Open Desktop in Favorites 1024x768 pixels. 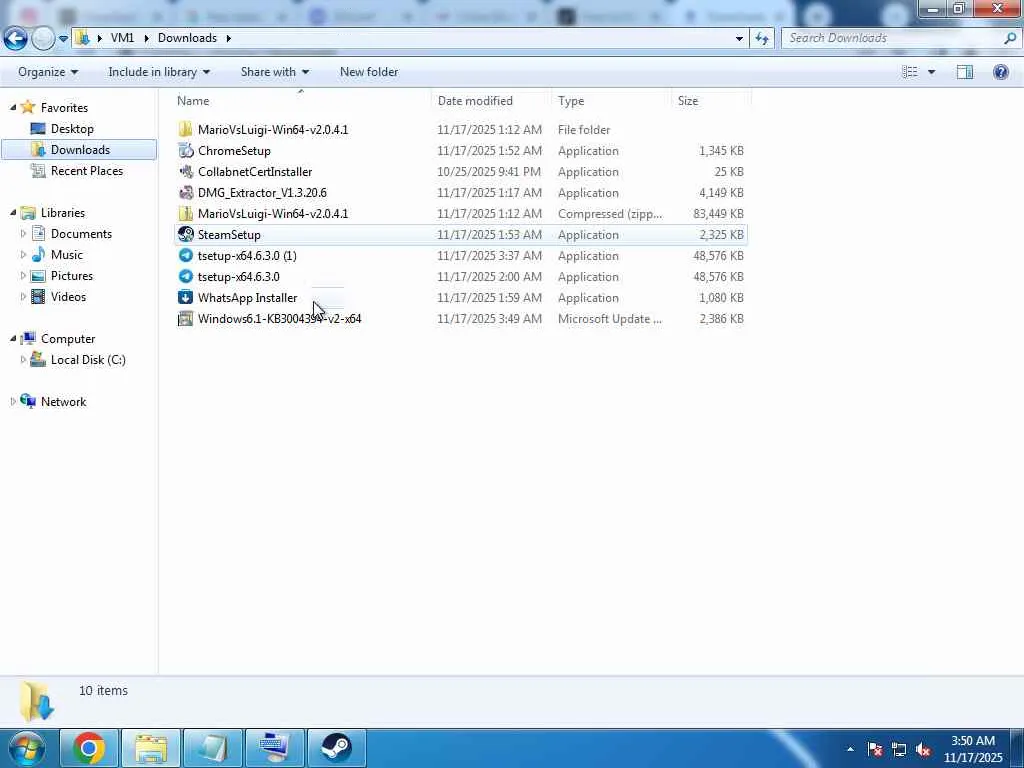(x=72, y=129)
